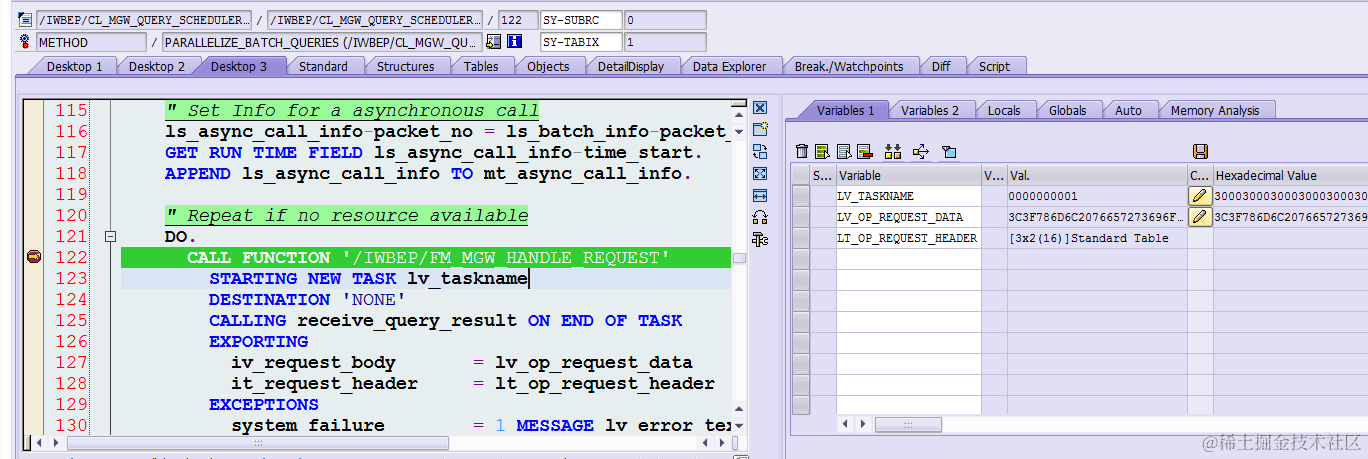Screen dimensions: 1368x459
Task: Click the orange save icon above the C column
Action: coord(1201,151)
